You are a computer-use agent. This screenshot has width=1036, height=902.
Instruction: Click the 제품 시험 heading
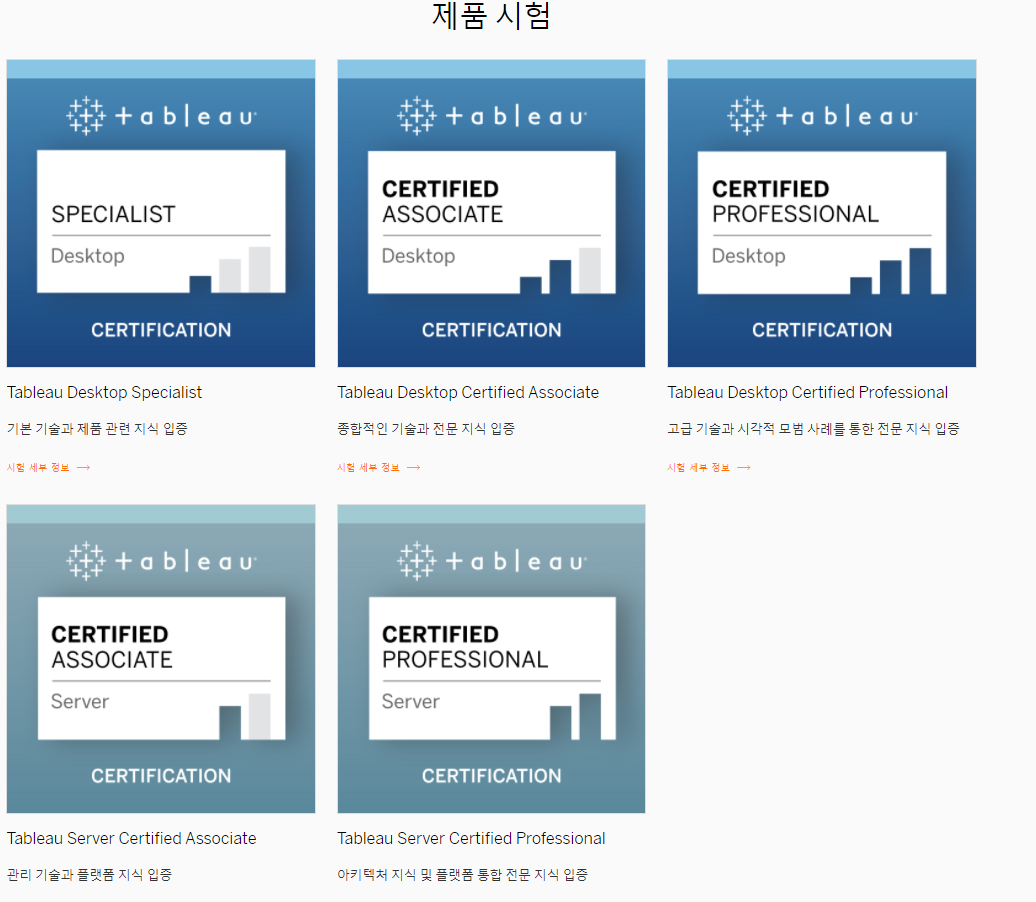491,16
